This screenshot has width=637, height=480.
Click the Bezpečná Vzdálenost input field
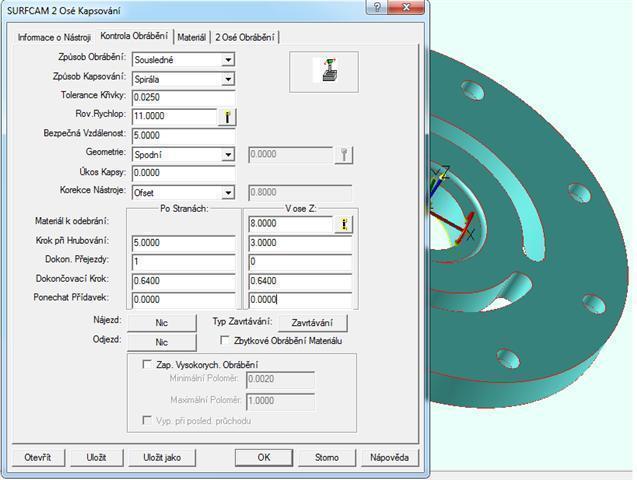[x=184, y=135]
